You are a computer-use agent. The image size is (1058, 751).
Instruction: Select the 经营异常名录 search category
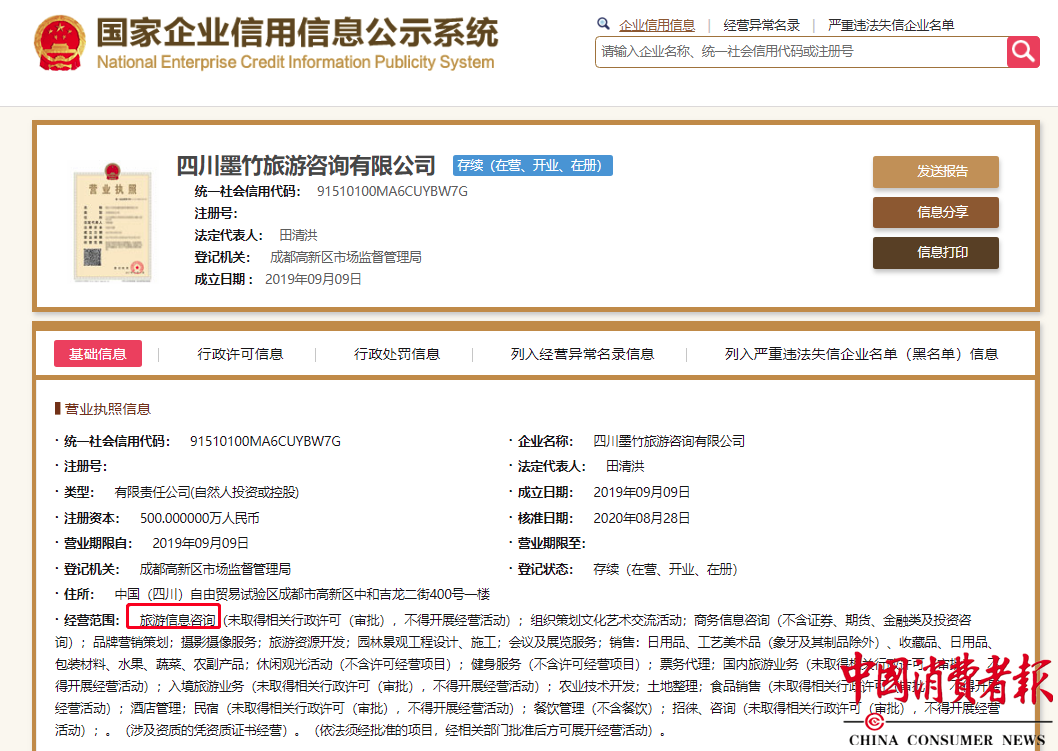click(x=761, y=26)
